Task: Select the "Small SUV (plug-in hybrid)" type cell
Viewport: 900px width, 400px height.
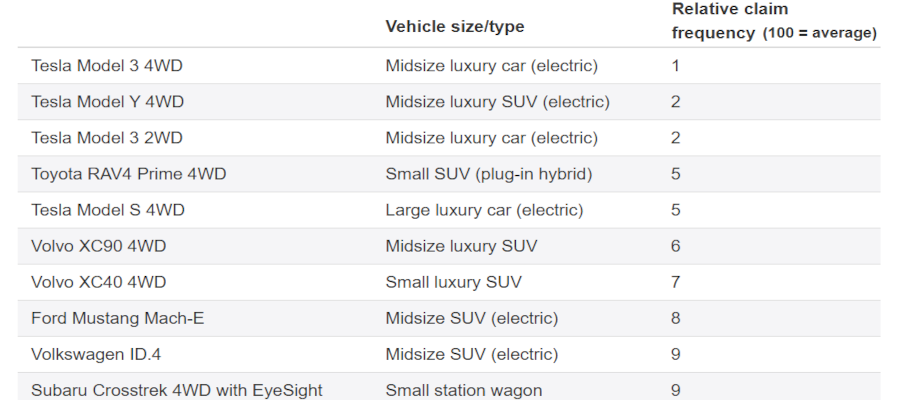Action: point(489,174)
